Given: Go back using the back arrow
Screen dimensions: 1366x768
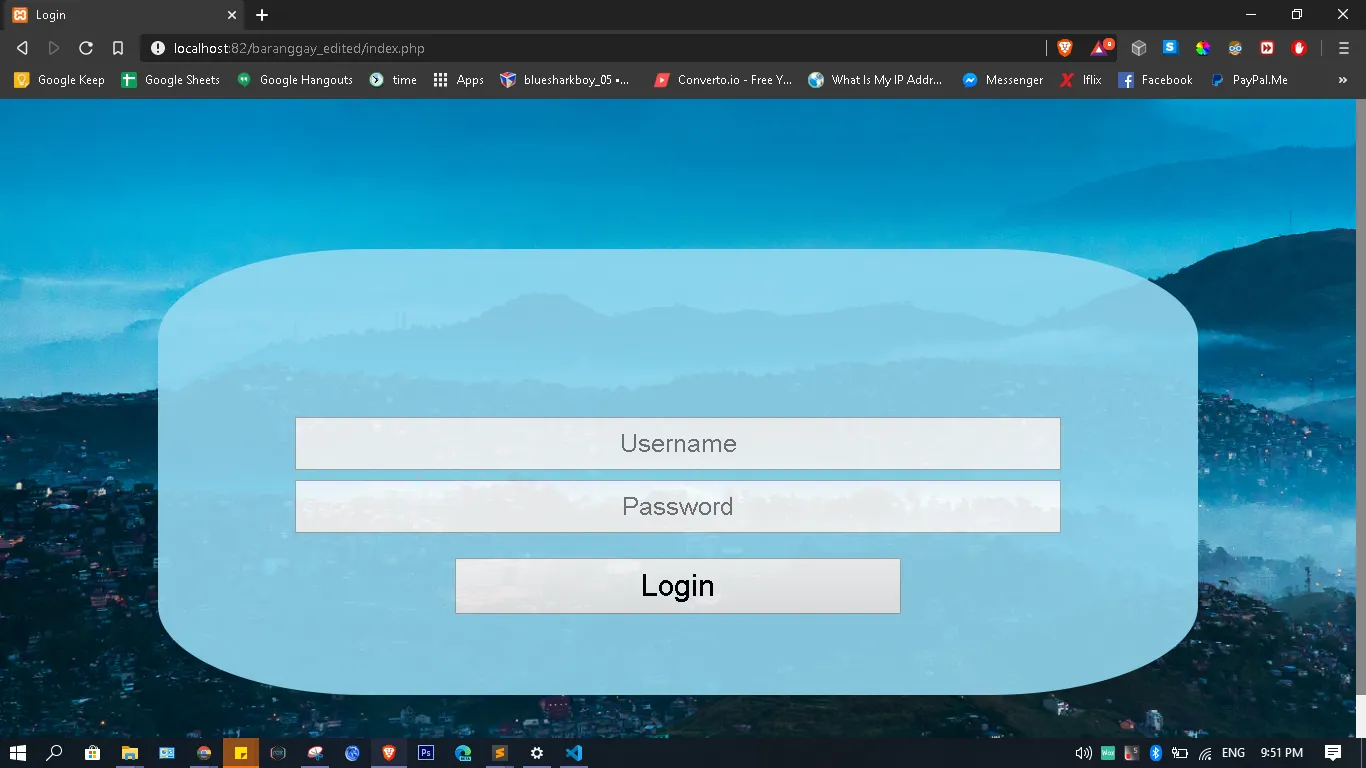Looking at the screenshot, I should click(x=22, y=48).
